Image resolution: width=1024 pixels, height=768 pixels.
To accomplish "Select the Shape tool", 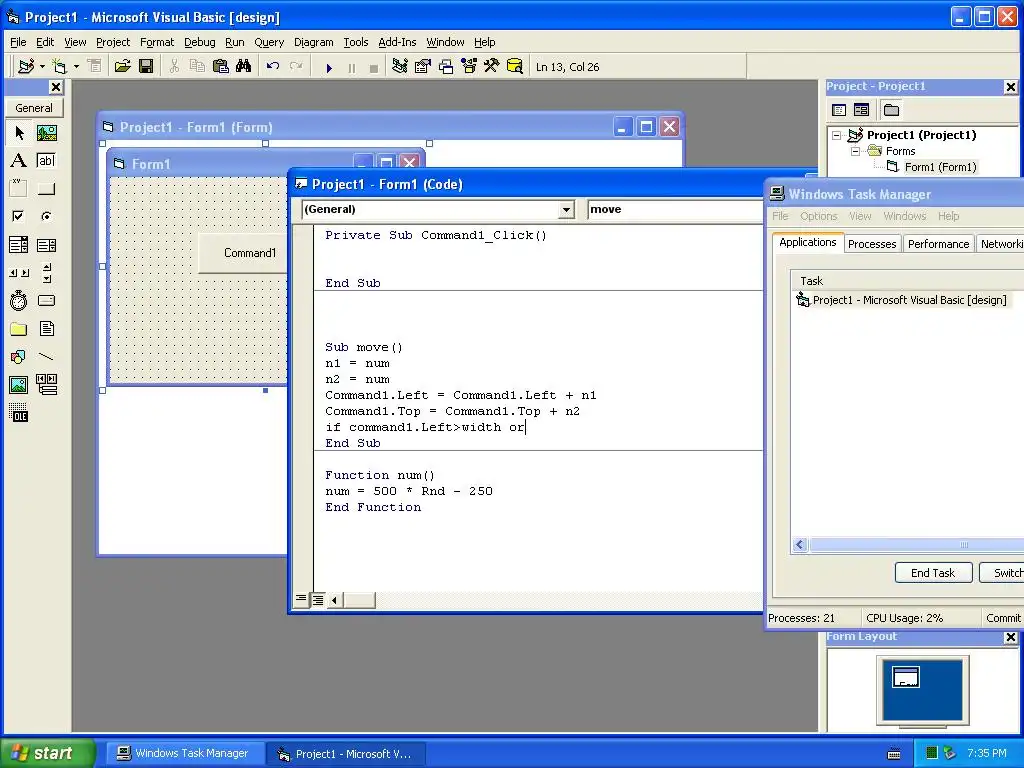I will pos(19,357).
